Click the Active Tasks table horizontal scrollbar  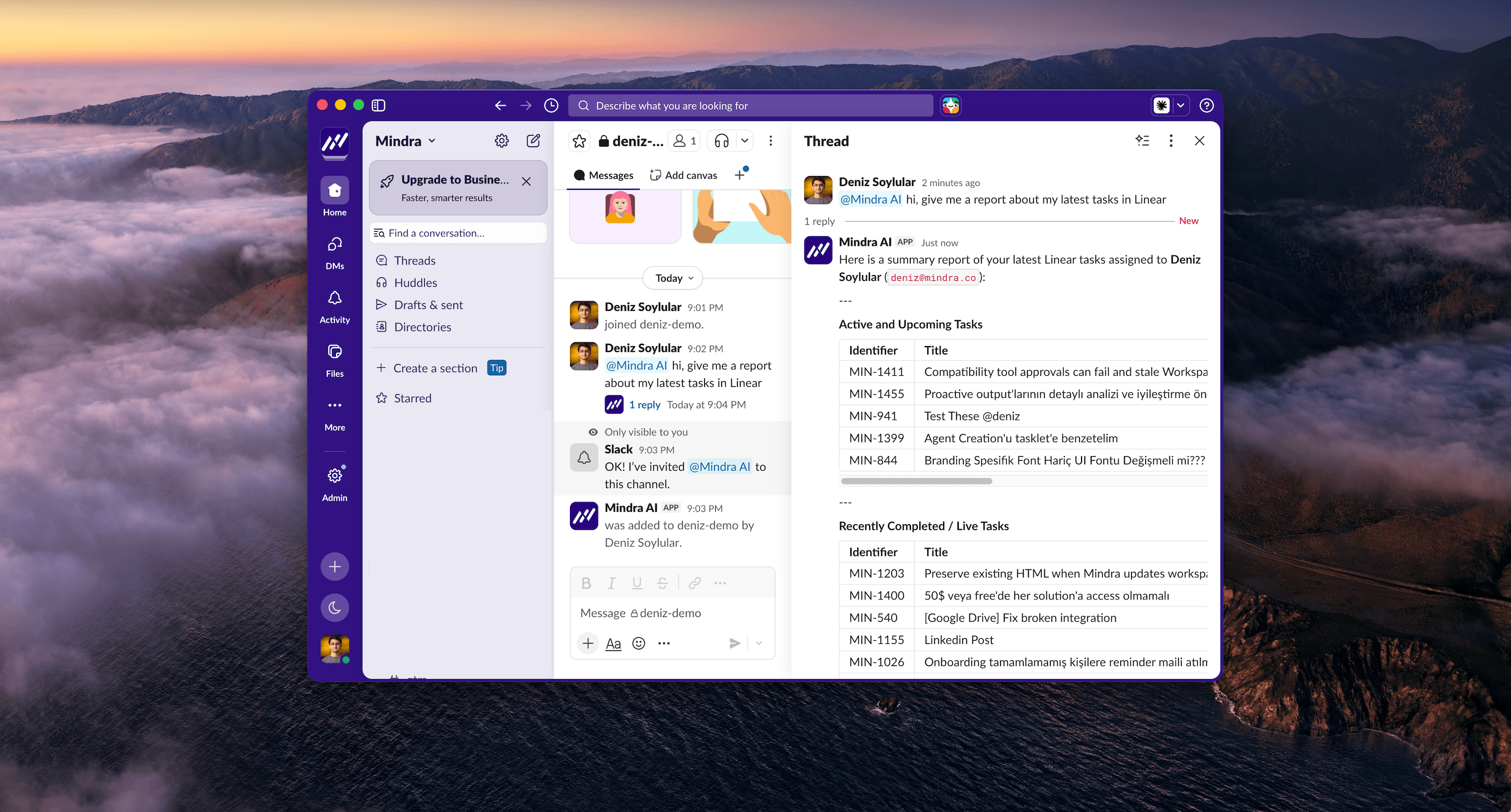click(x=916, y=481)
